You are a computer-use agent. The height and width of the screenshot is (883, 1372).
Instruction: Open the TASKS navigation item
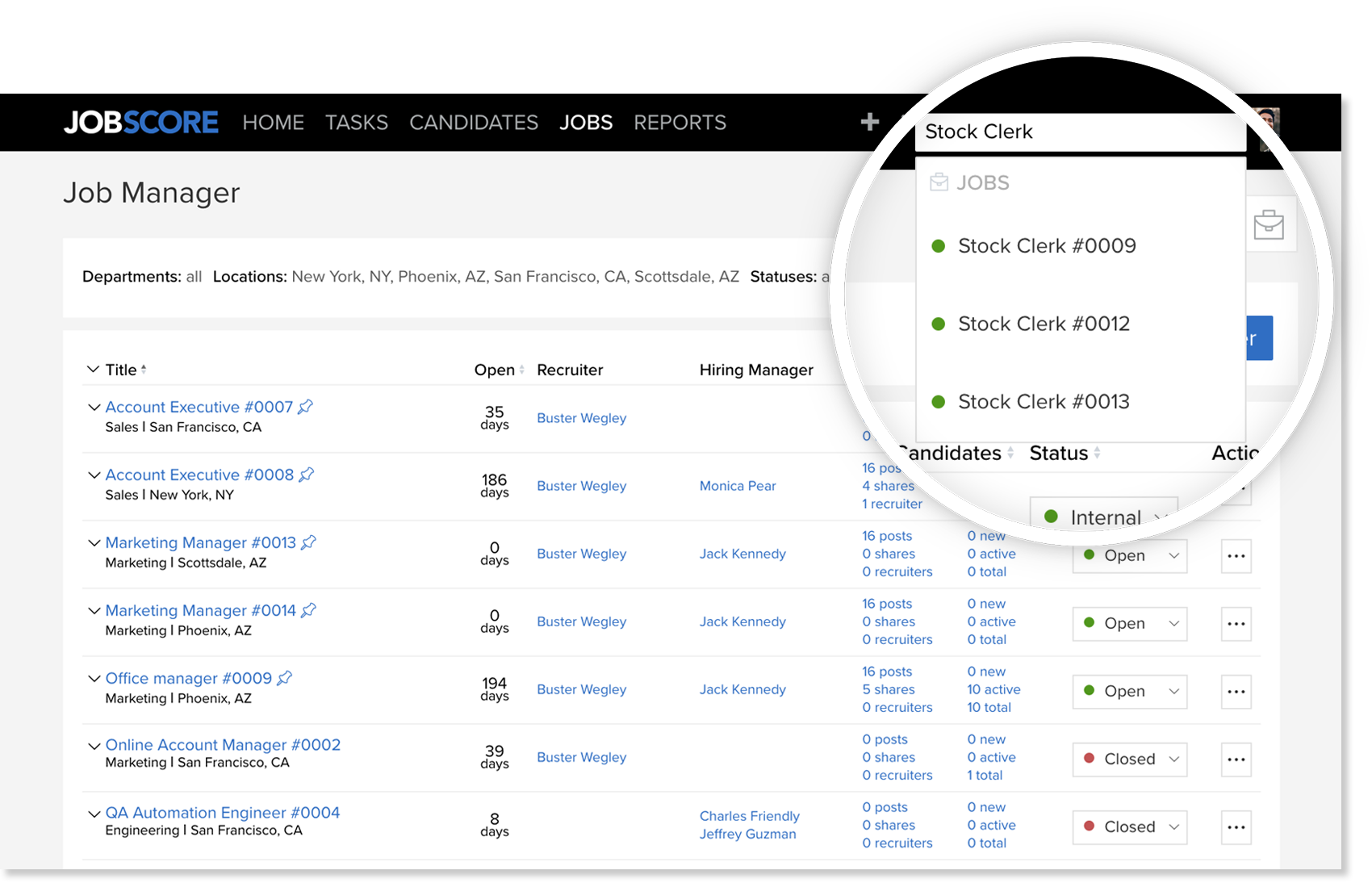coord(357,123)
